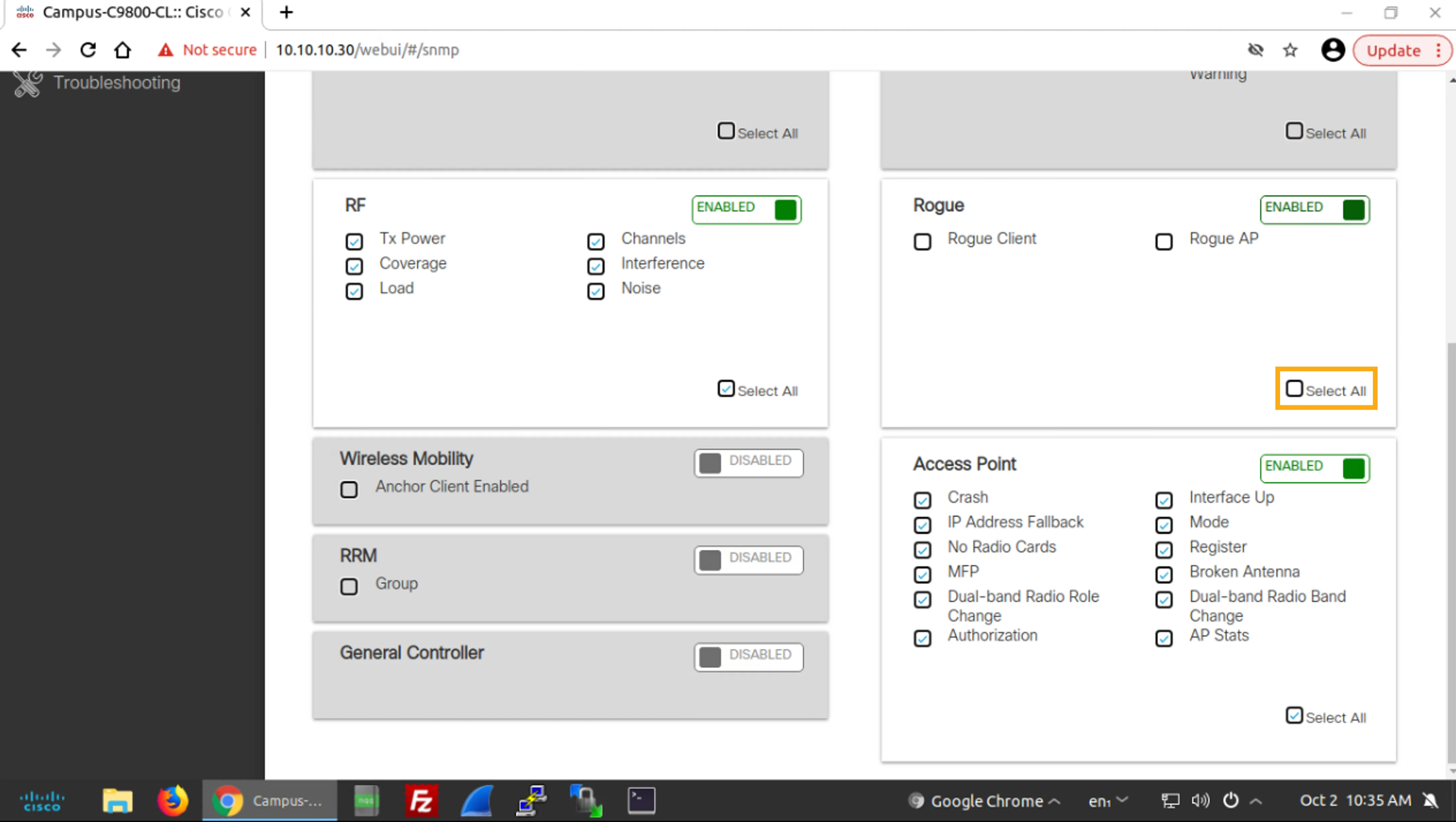Open the Chrome profile avatar icon
The height and width of the screenshot is (822, 1456).
[x=1333, y=50]
